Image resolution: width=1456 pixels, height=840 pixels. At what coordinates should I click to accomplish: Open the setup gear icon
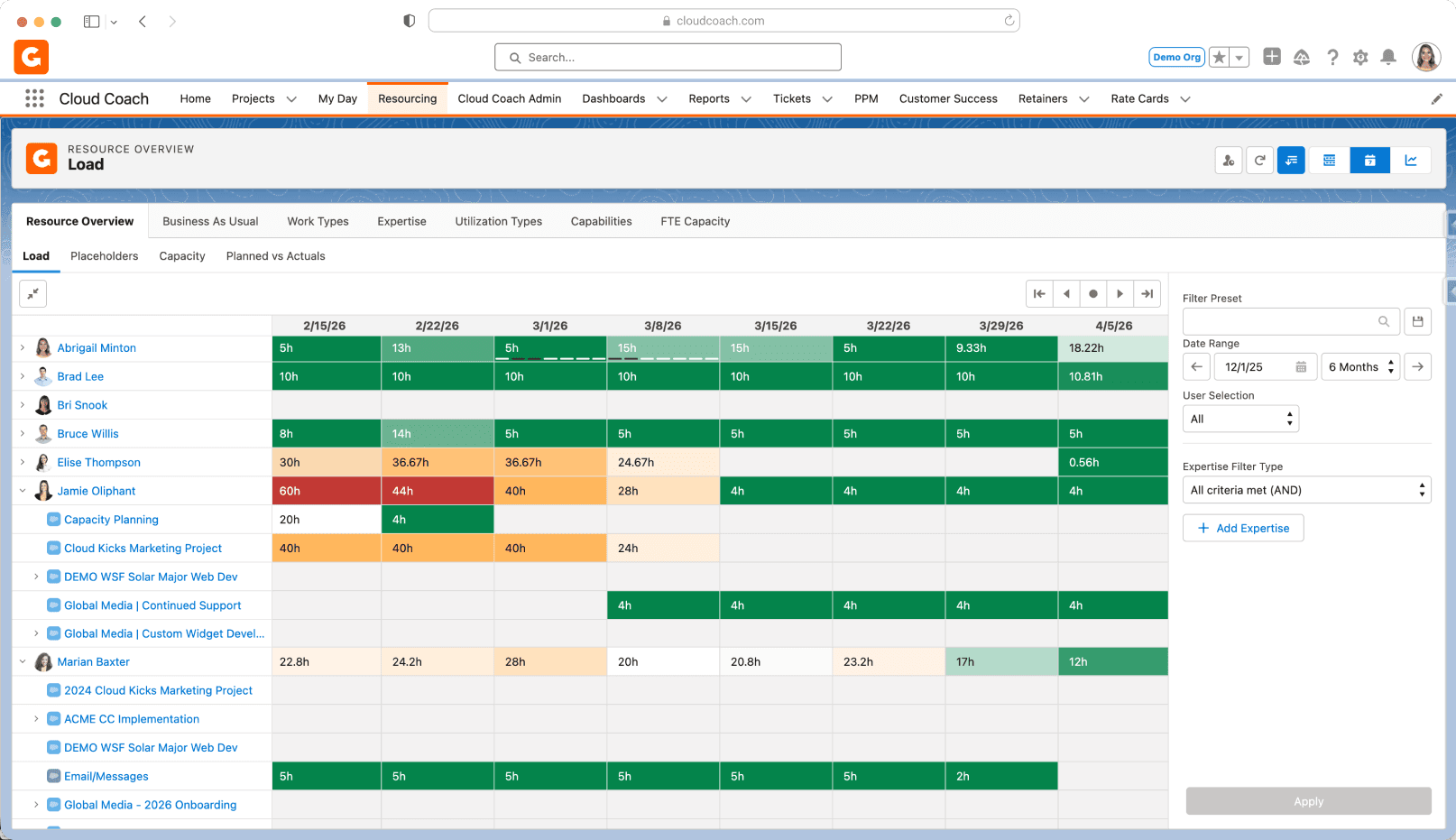pos(1360,58)
